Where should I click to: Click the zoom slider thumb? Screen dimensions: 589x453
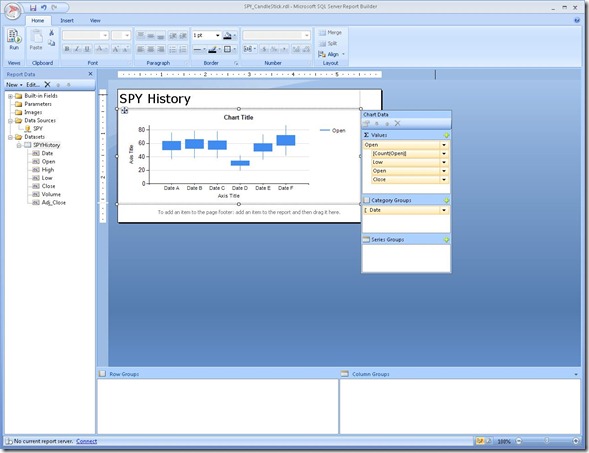[547, 440]
